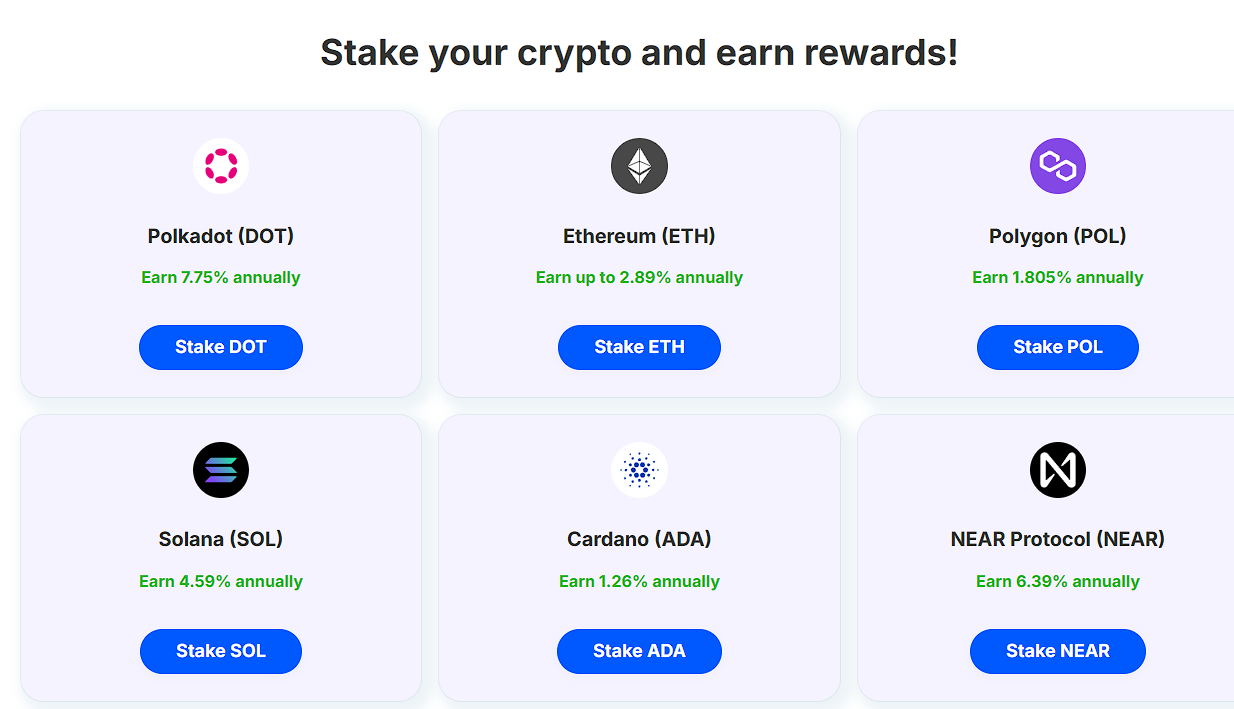The image size is (1234, 709).
Task: Click the NEAR Protocol (NEAR) card title
Action: pyautogui.click(x=1057, y=539)
